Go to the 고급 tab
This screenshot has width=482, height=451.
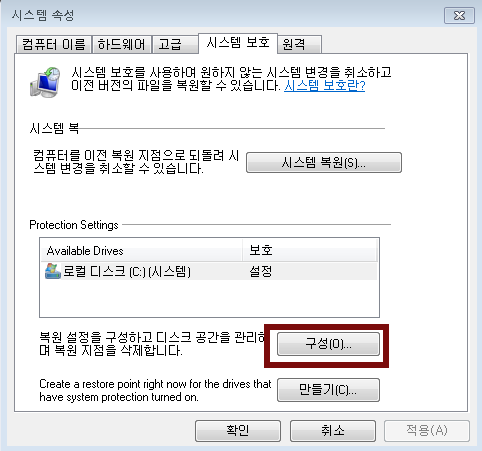(x=175, y=44)
